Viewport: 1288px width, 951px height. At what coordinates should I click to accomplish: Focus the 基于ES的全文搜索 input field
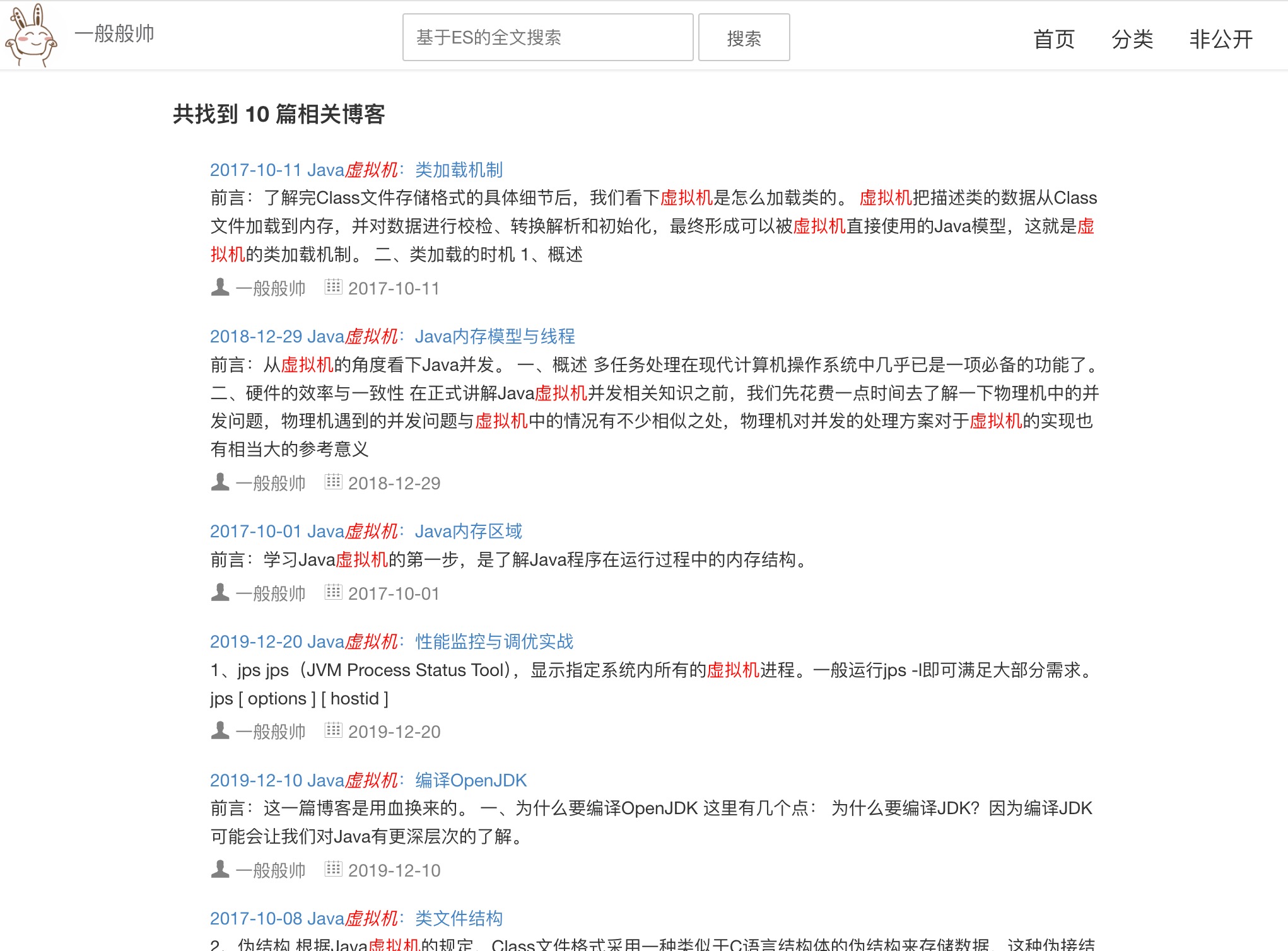pos(547,37)
